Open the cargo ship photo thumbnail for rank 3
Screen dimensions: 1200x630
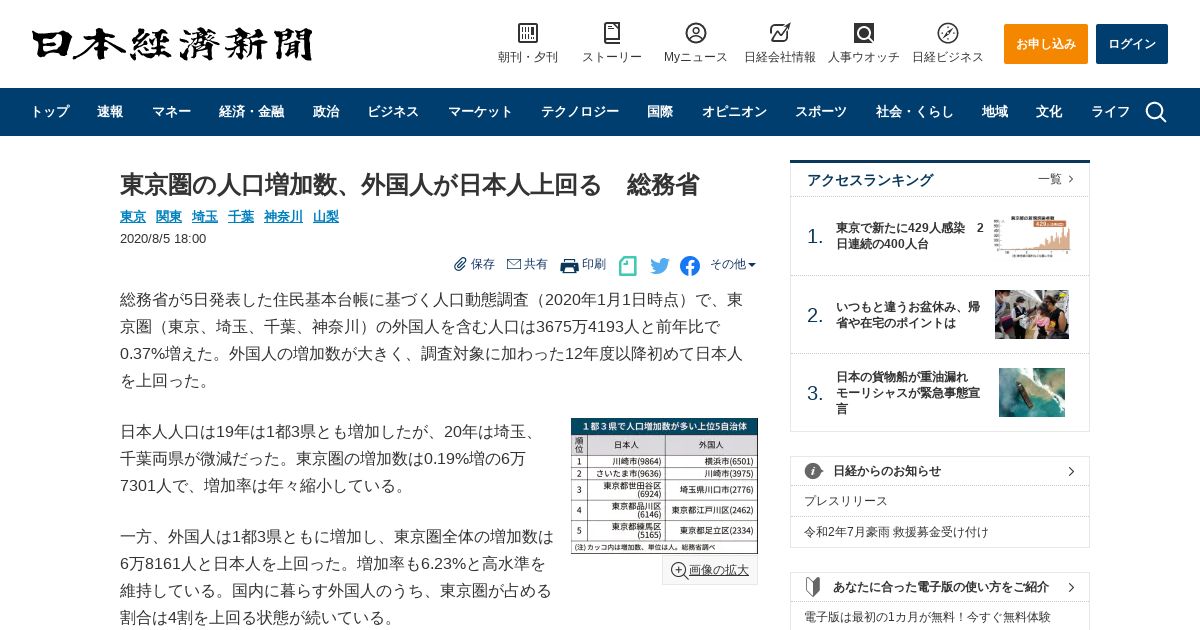coord(1032,392)
